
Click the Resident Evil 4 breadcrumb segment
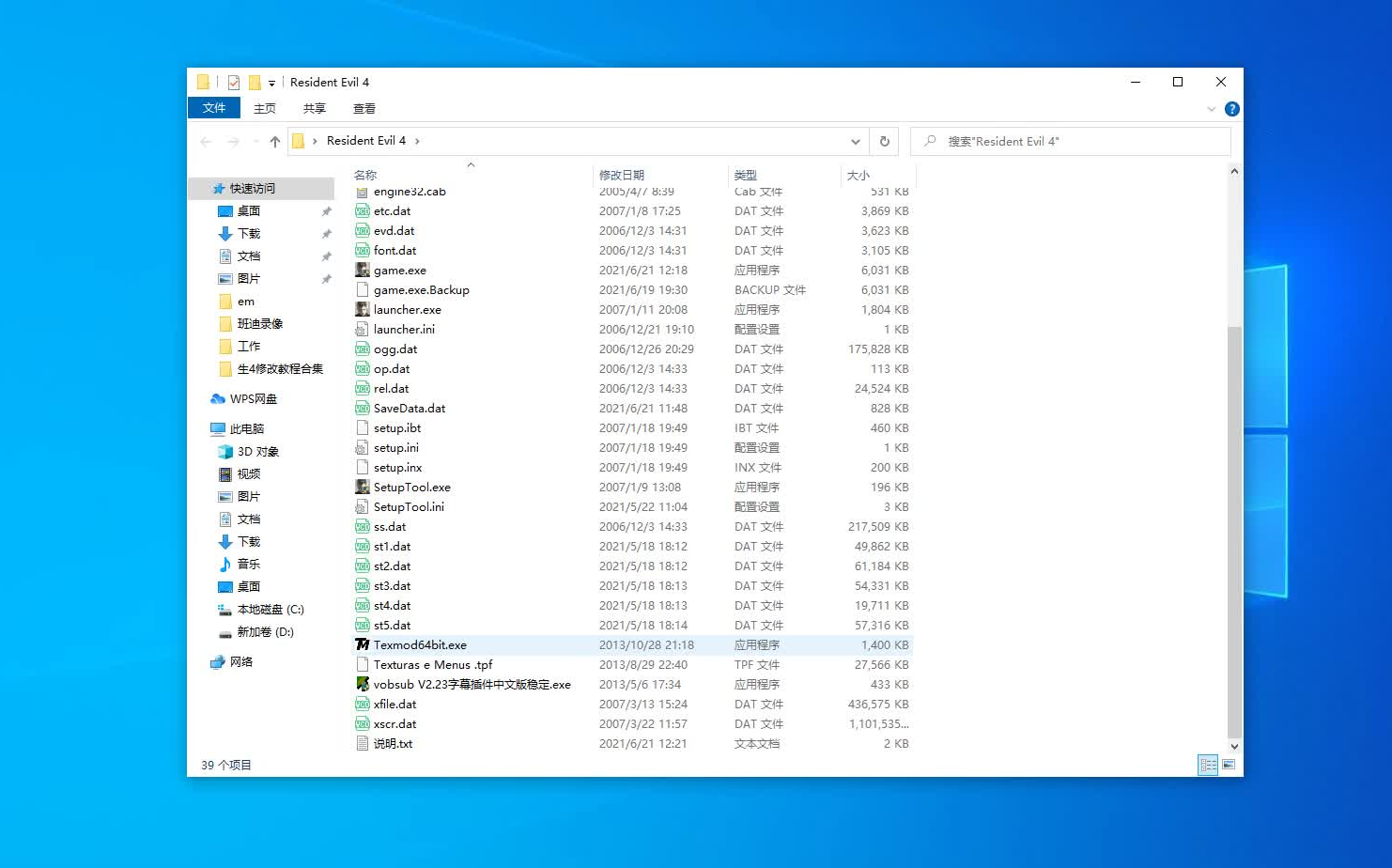pos(366,141)
